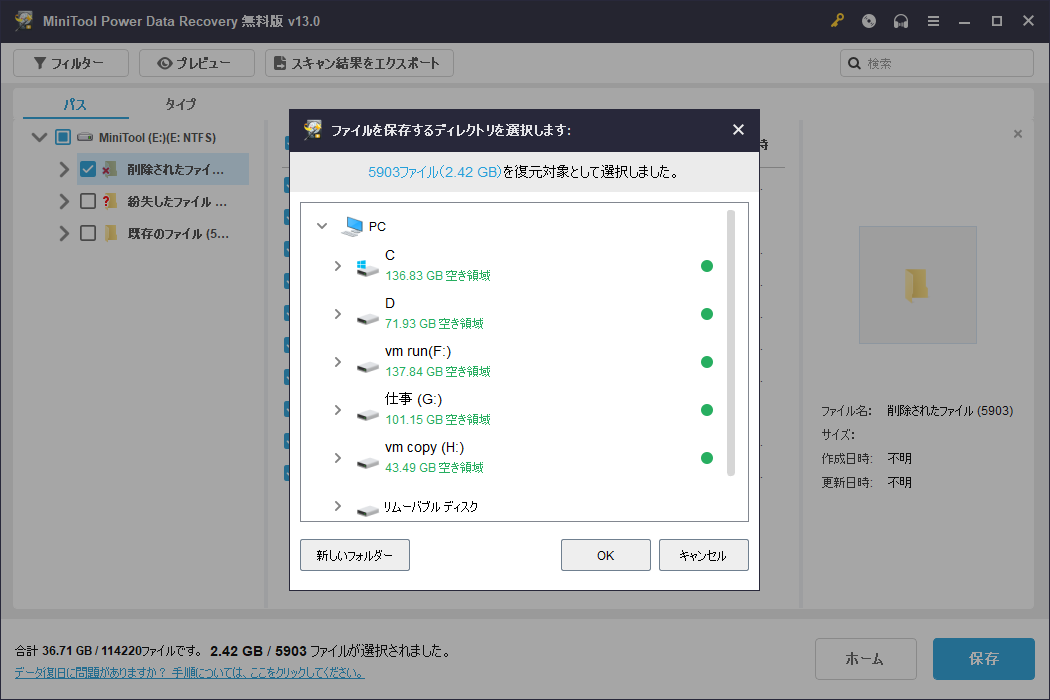
Task: Open the disc media icon in title bar
Action: [869, 21]
